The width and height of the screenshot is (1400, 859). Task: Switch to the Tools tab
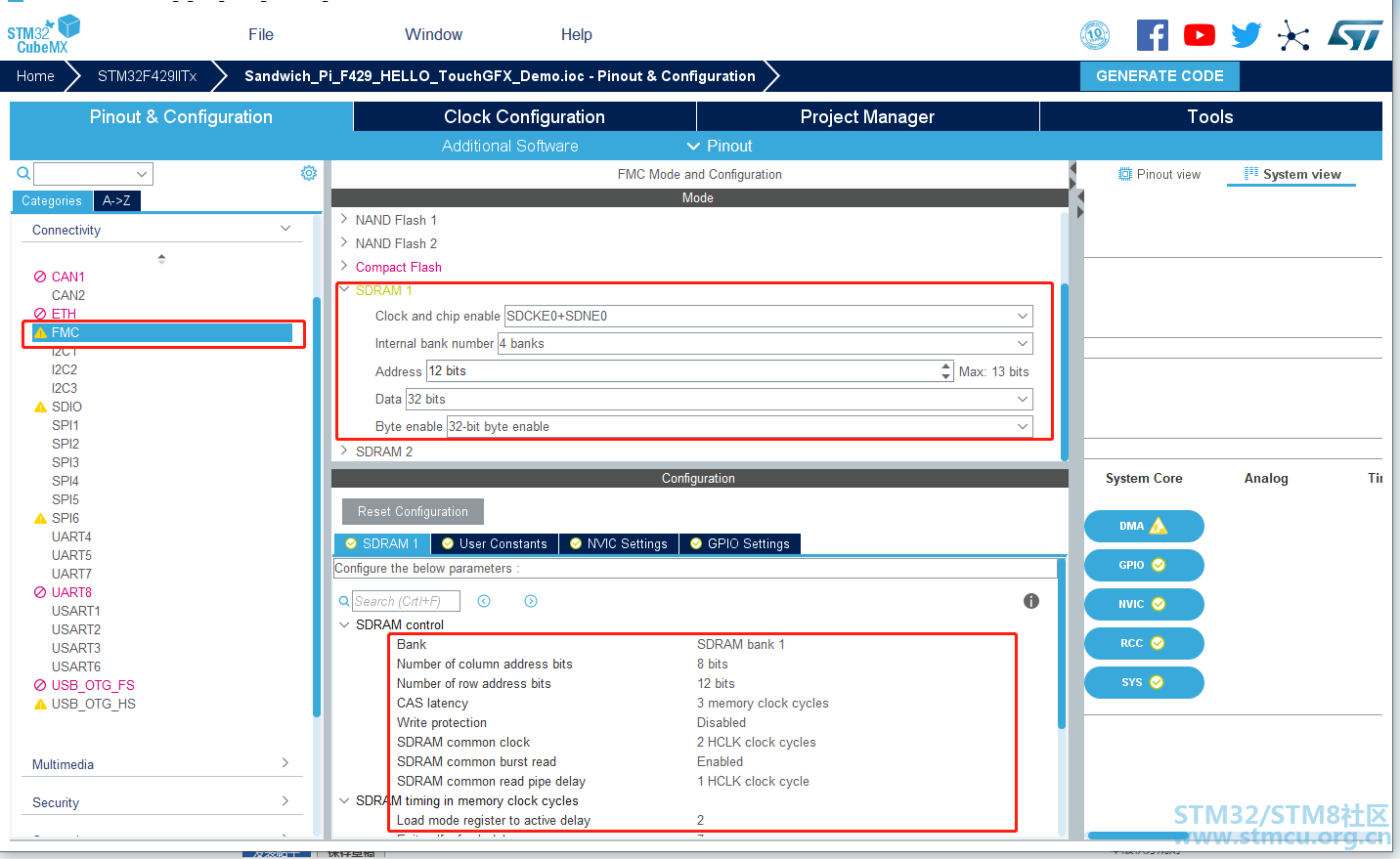tap(1210, 116)
